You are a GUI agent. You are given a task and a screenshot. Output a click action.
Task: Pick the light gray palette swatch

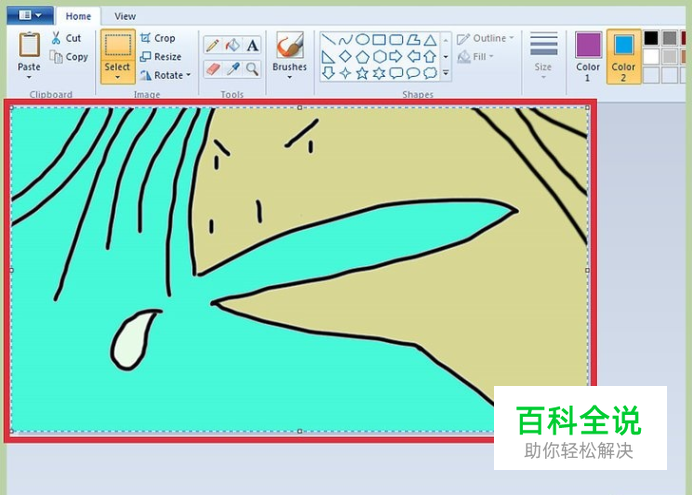pyautogui.click(x=669, y=56)
